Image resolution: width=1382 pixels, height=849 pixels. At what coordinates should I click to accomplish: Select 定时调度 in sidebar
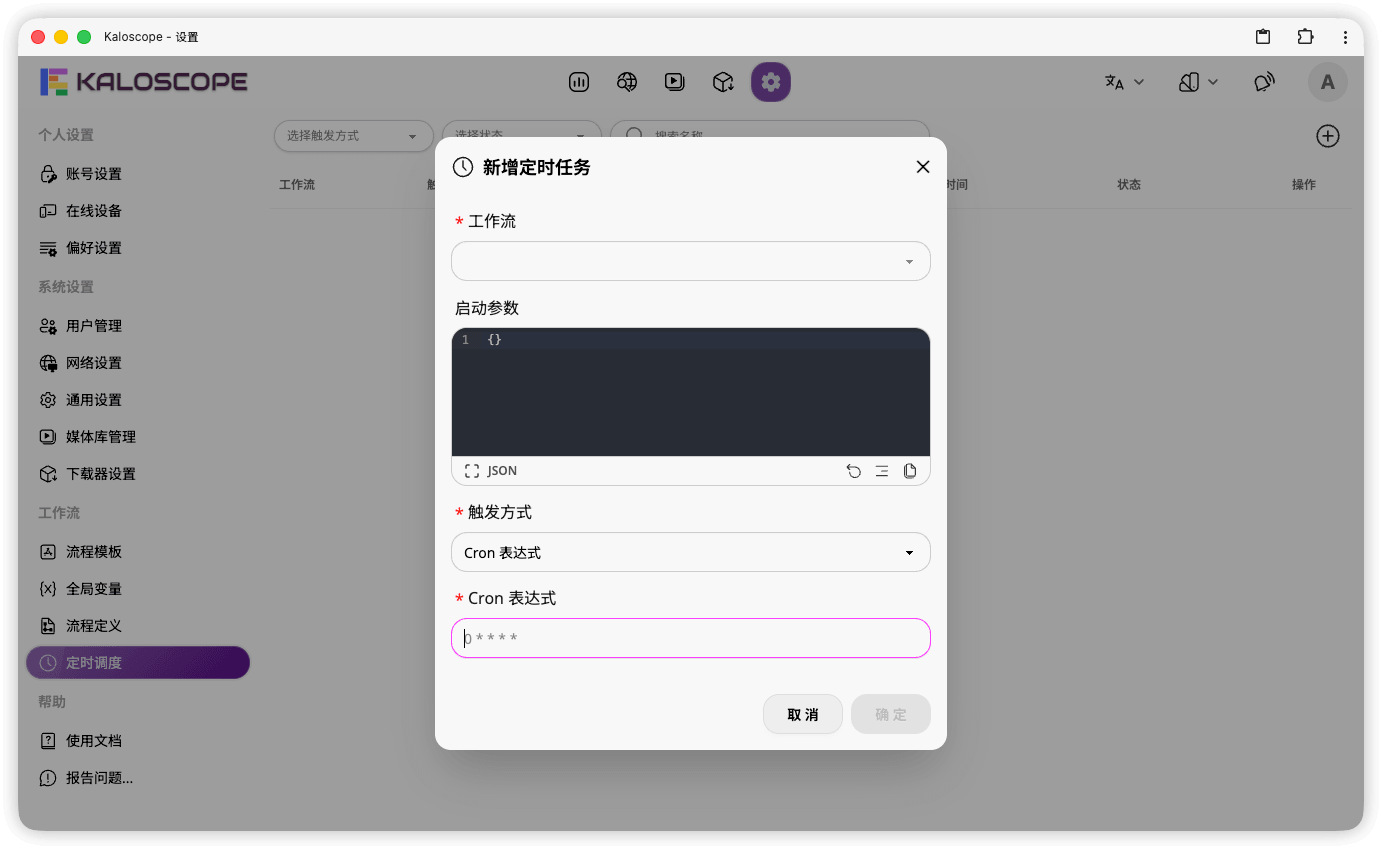(138, 663)
